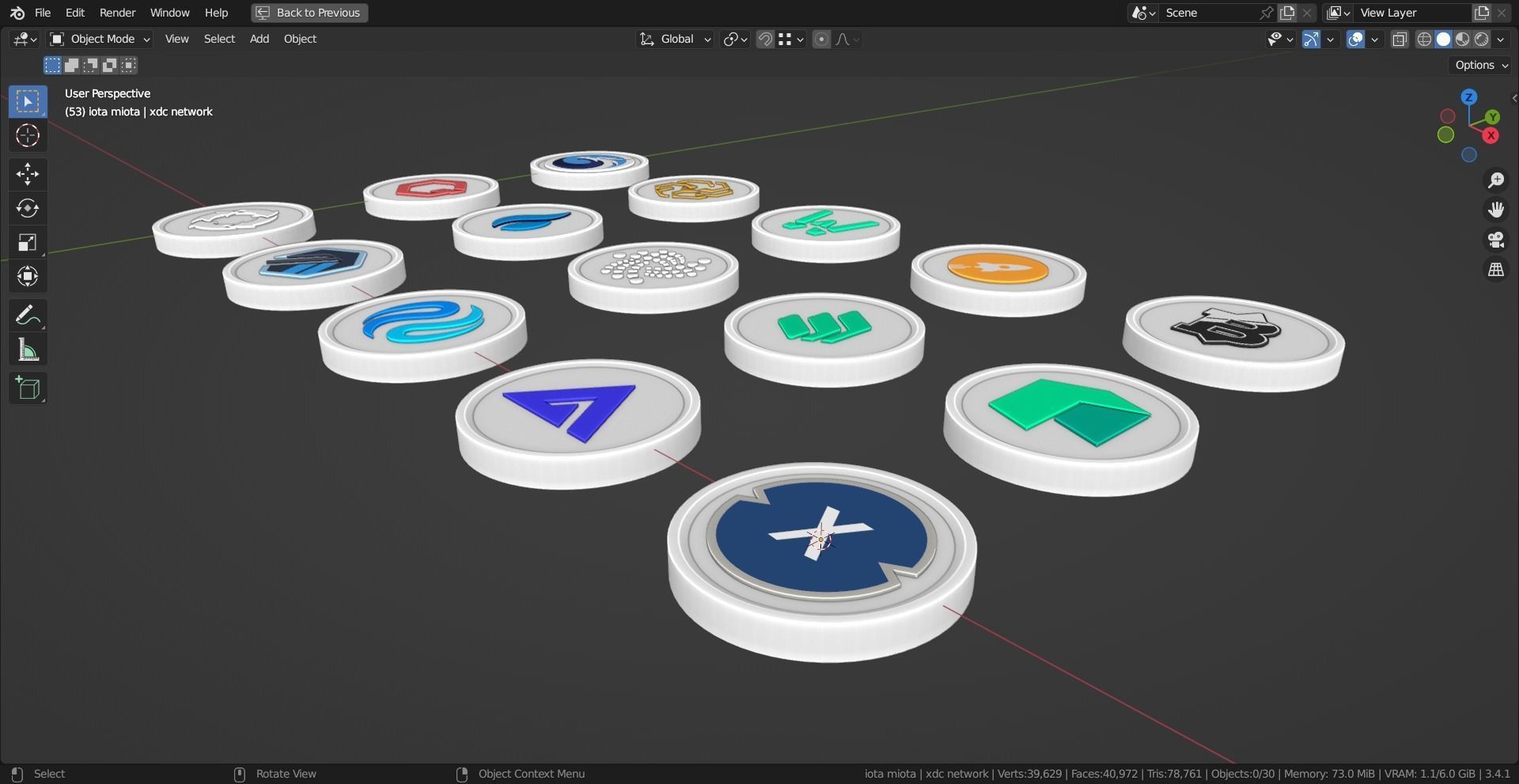
Task: Select the Rotate tool
Action: click(28, 208)
